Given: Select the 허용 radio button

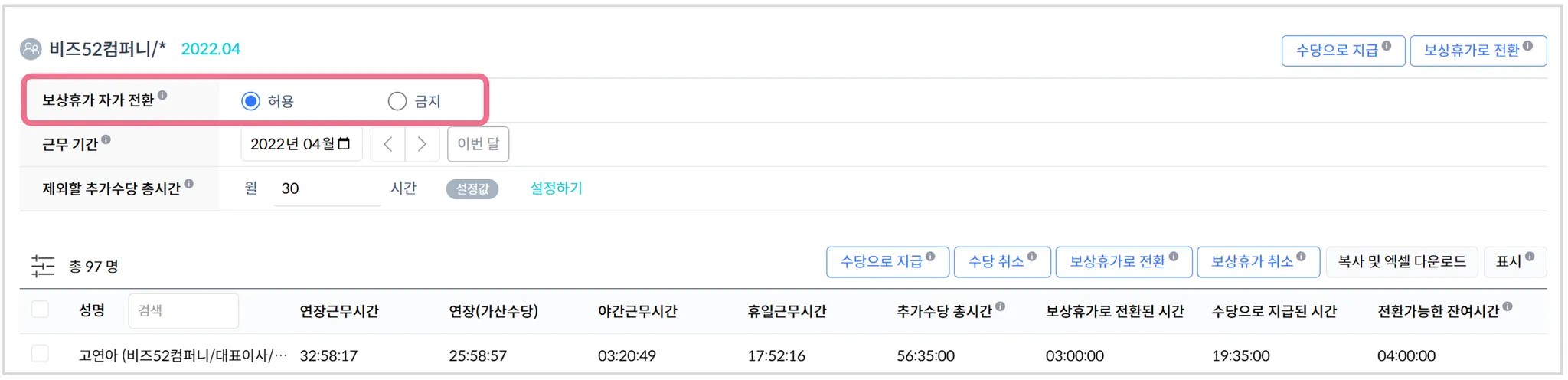Looking at the screenshot, I should click(250, 101).
